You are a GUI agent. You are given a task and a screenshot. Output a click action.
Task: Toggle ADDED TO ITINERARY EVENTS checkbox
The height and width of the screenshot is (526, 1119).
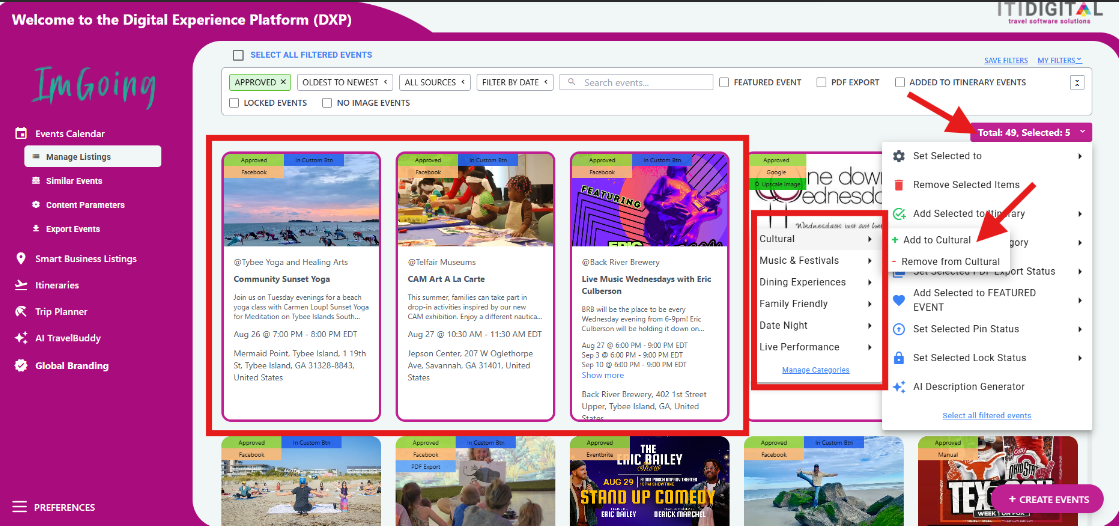tap(900, 82)
